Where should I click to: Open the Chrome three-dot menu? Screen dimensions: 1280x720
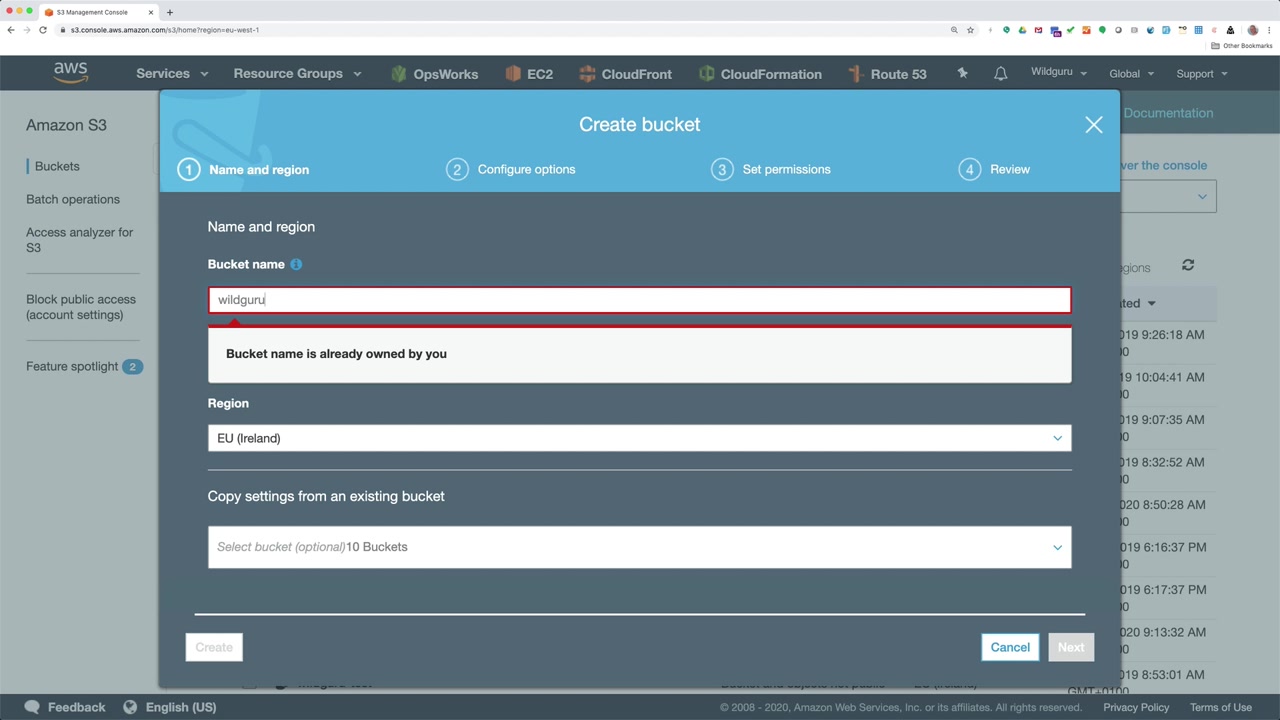[1268, 30]
